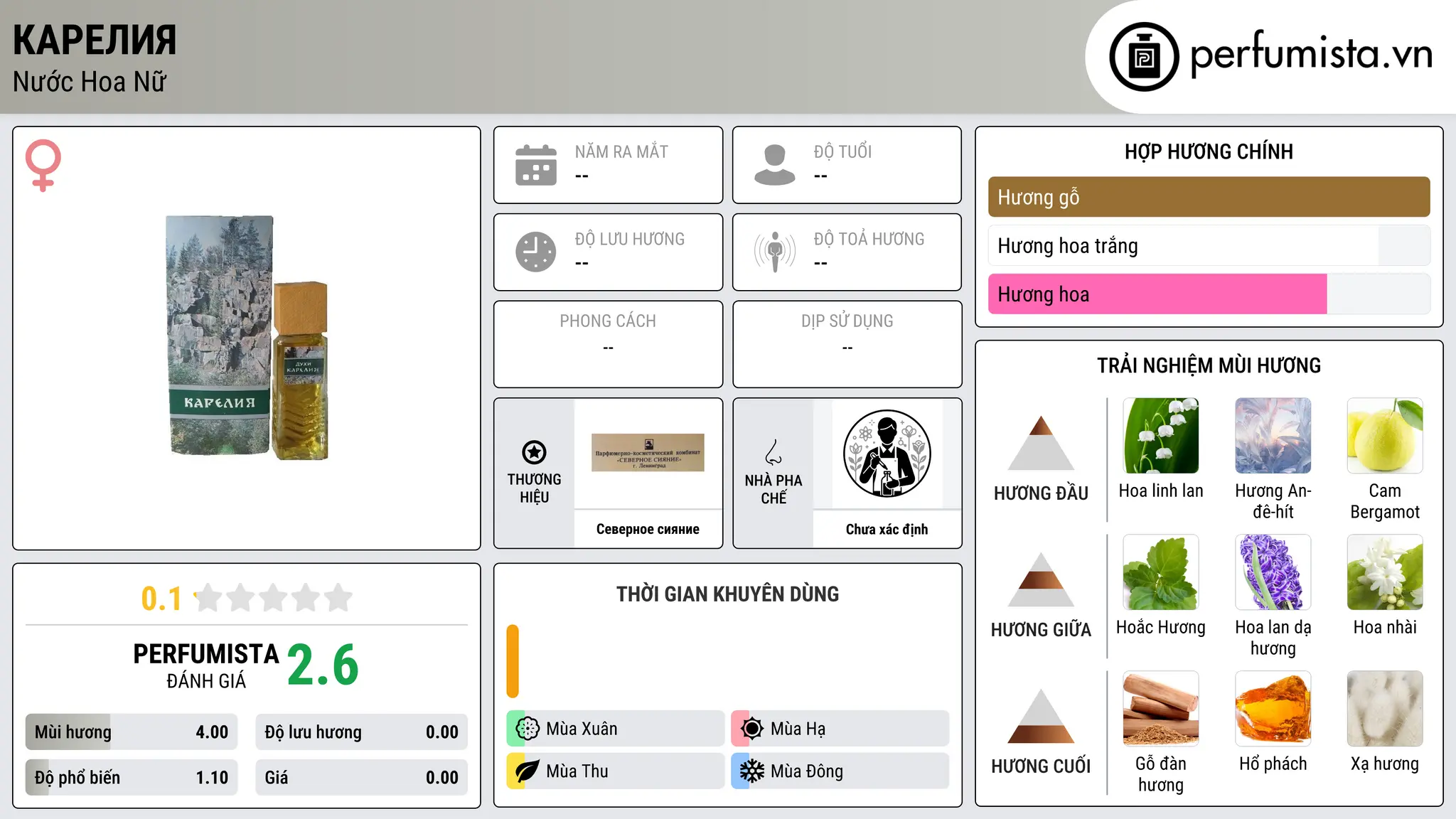This screenshot has height=819, width=1456.
Task: Click the Perfumista đánh giá label
Action: (x=206, y=665)
